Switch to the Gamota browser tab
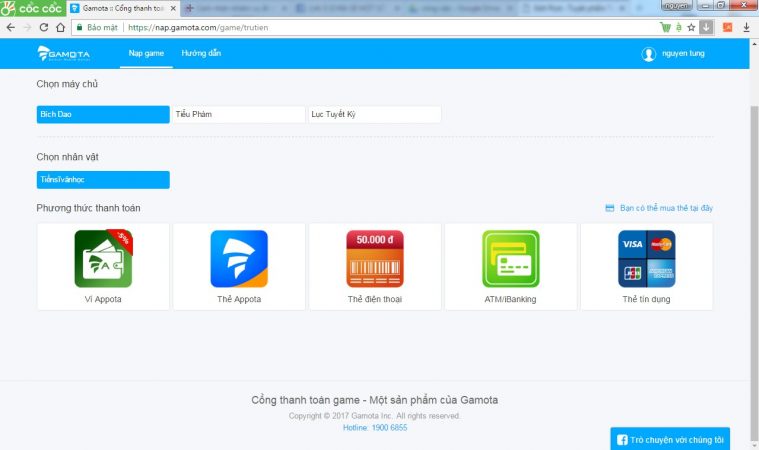Screen dimensions: 759x450 (x=123, y=9)
